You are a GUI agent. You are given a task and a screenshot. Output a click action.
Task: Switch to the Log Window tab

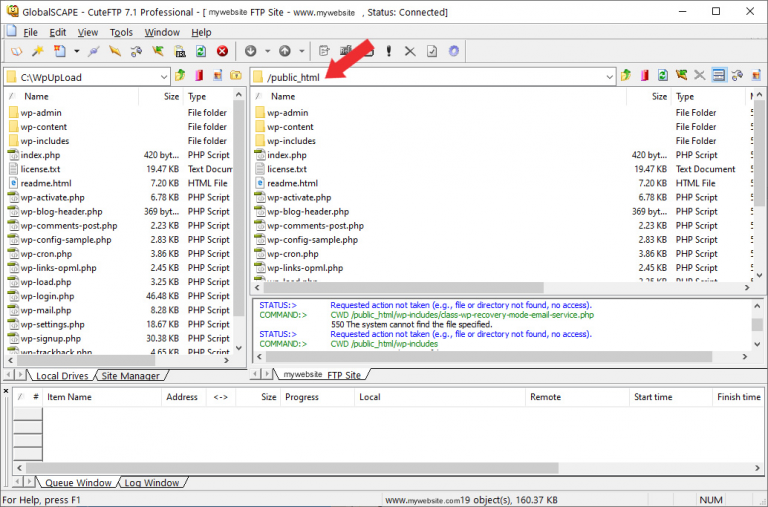click(151, 483)
